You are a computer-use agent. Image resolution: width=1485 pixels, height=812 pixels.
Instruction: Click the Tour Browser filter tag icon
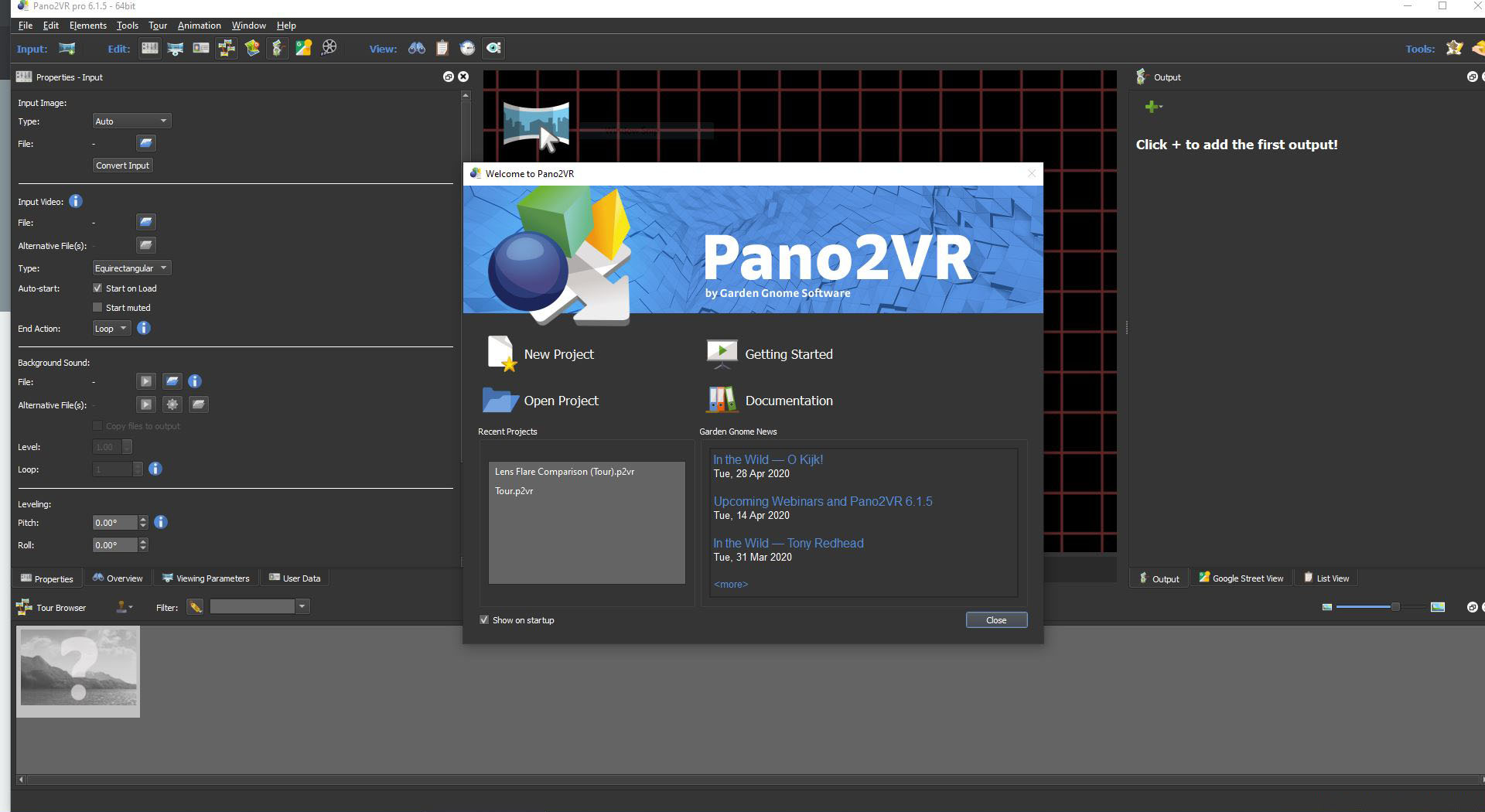click(x=195, y=607)
